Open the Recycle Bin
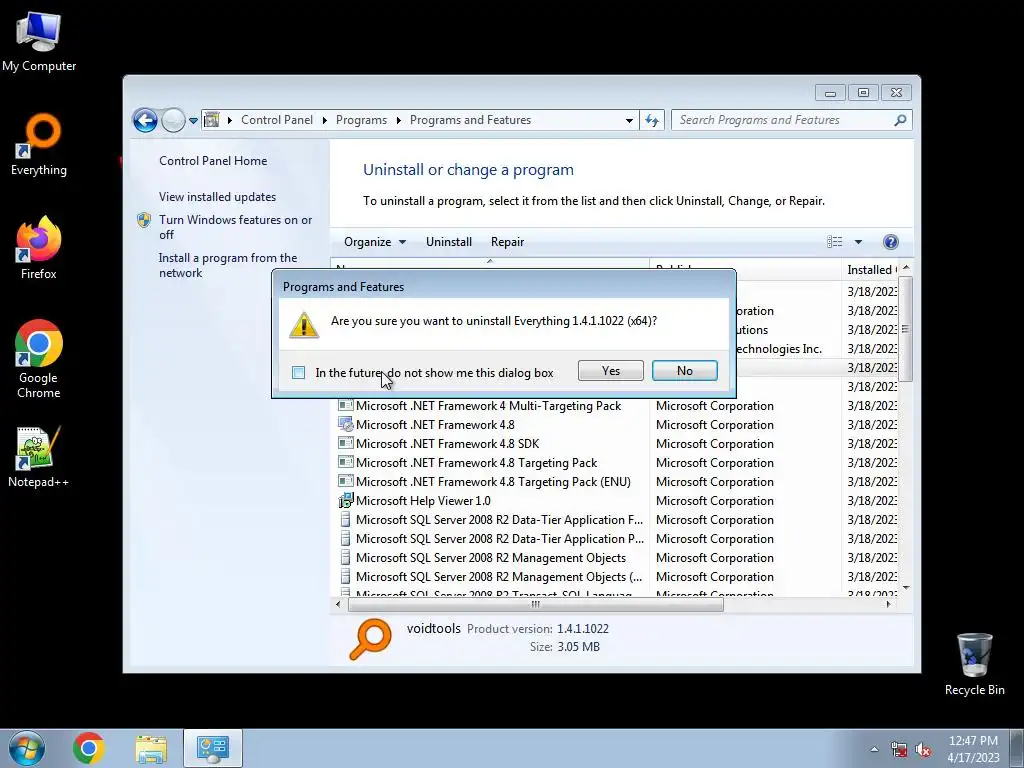This screenshot has width=1024, height=768. click(974, 665)
